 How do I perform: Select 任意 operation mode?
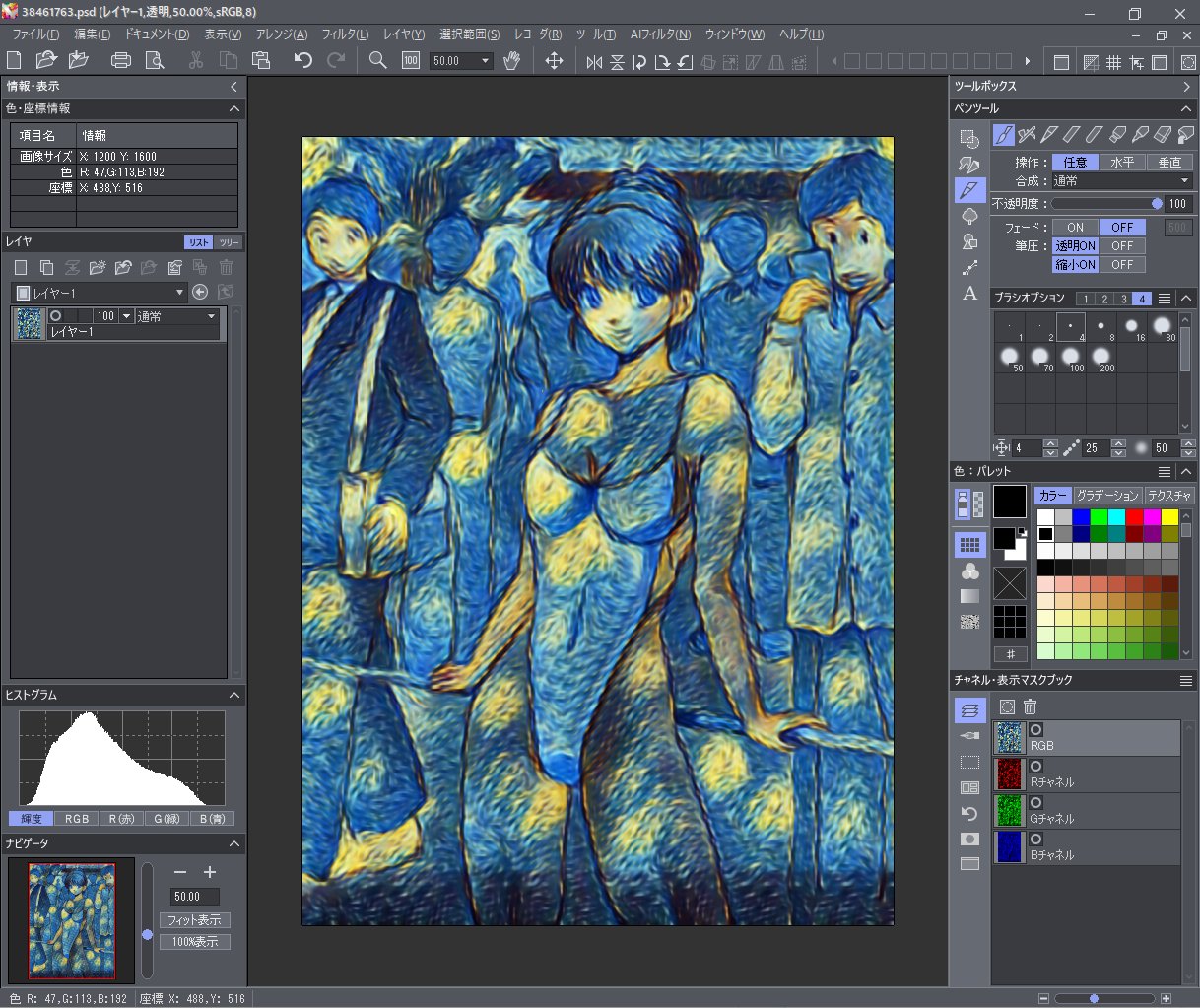coord(1075,162)
